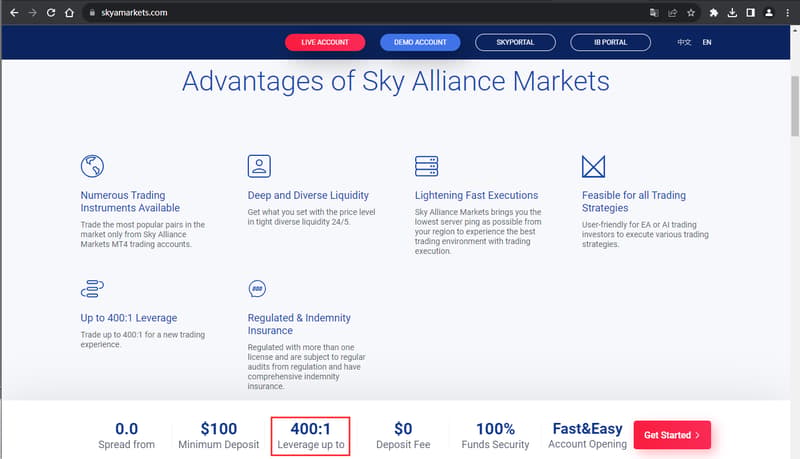
Task: Open the LIVE ACCOUNT button
Action: tap(325, 42)
